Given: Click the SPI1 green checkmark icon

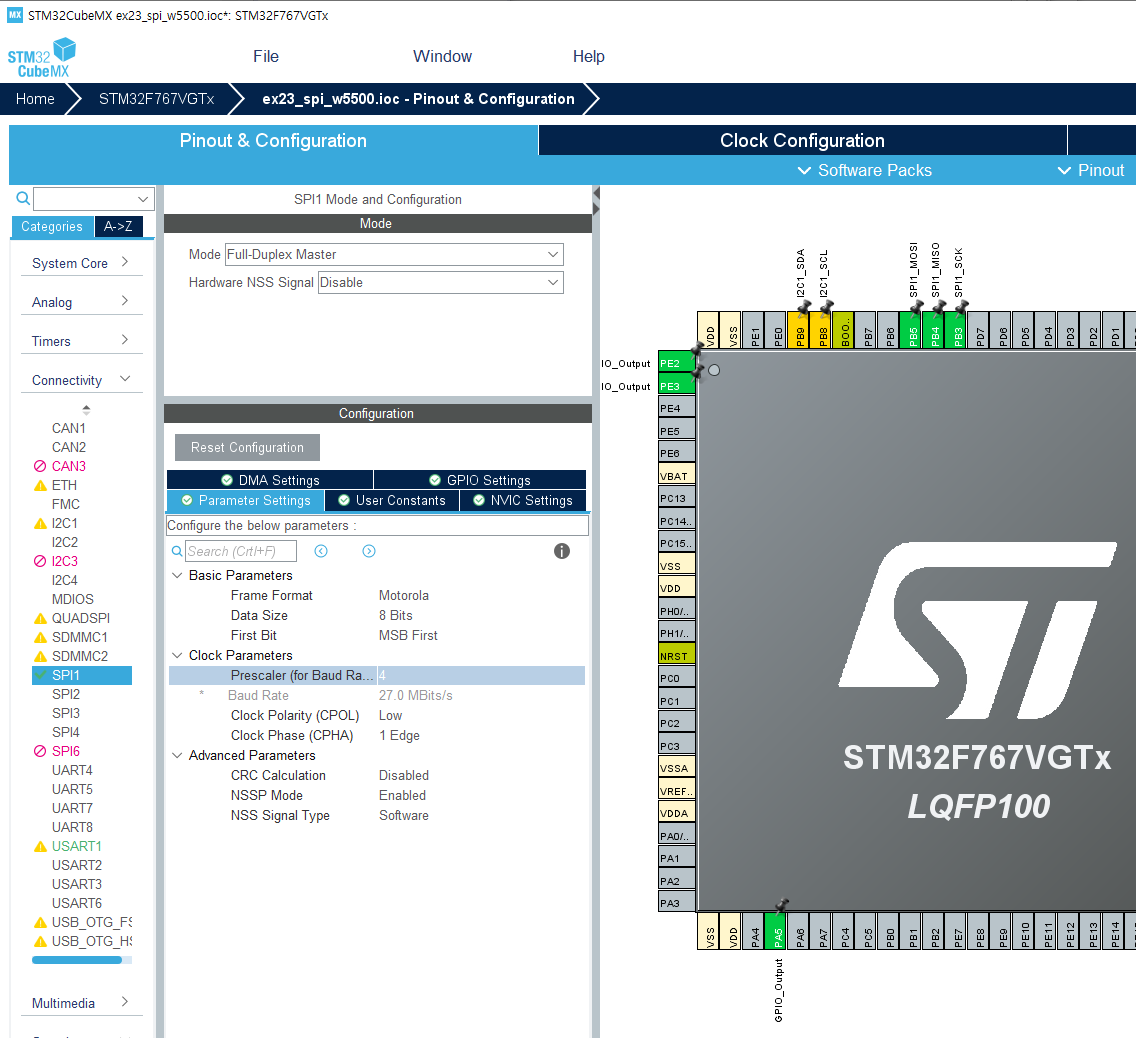Looking at the screenshot, I should 41,674.
